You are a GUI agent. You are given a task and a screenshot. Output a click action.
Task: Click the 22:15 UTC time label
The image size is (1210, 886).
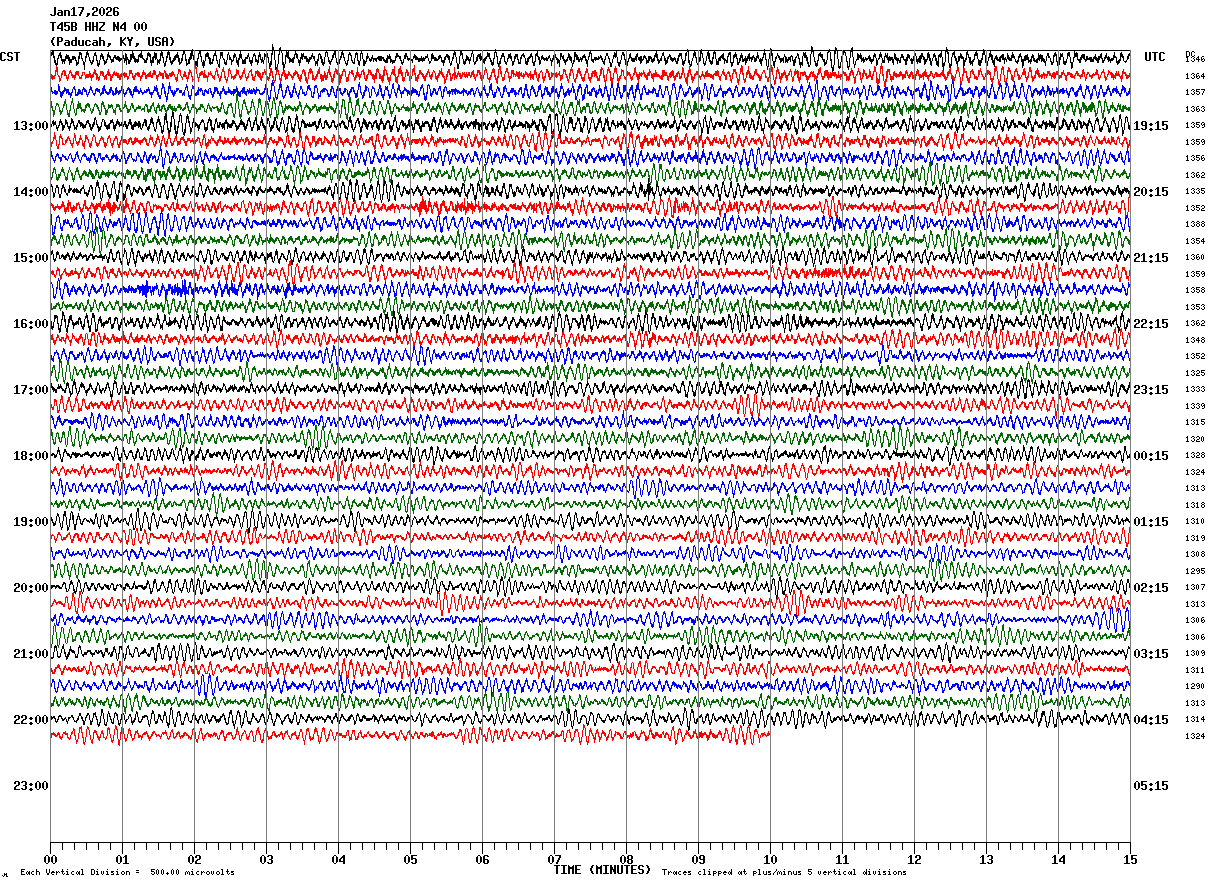click(x=1151, y=324)
